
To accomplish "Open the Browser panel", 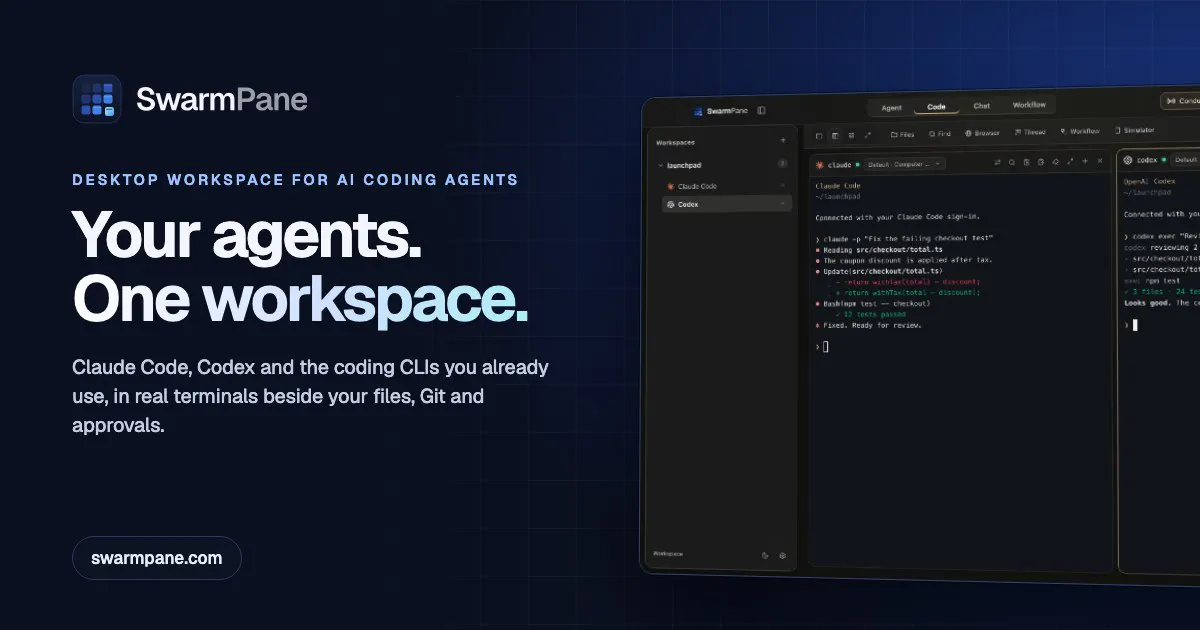I will 982,132.
